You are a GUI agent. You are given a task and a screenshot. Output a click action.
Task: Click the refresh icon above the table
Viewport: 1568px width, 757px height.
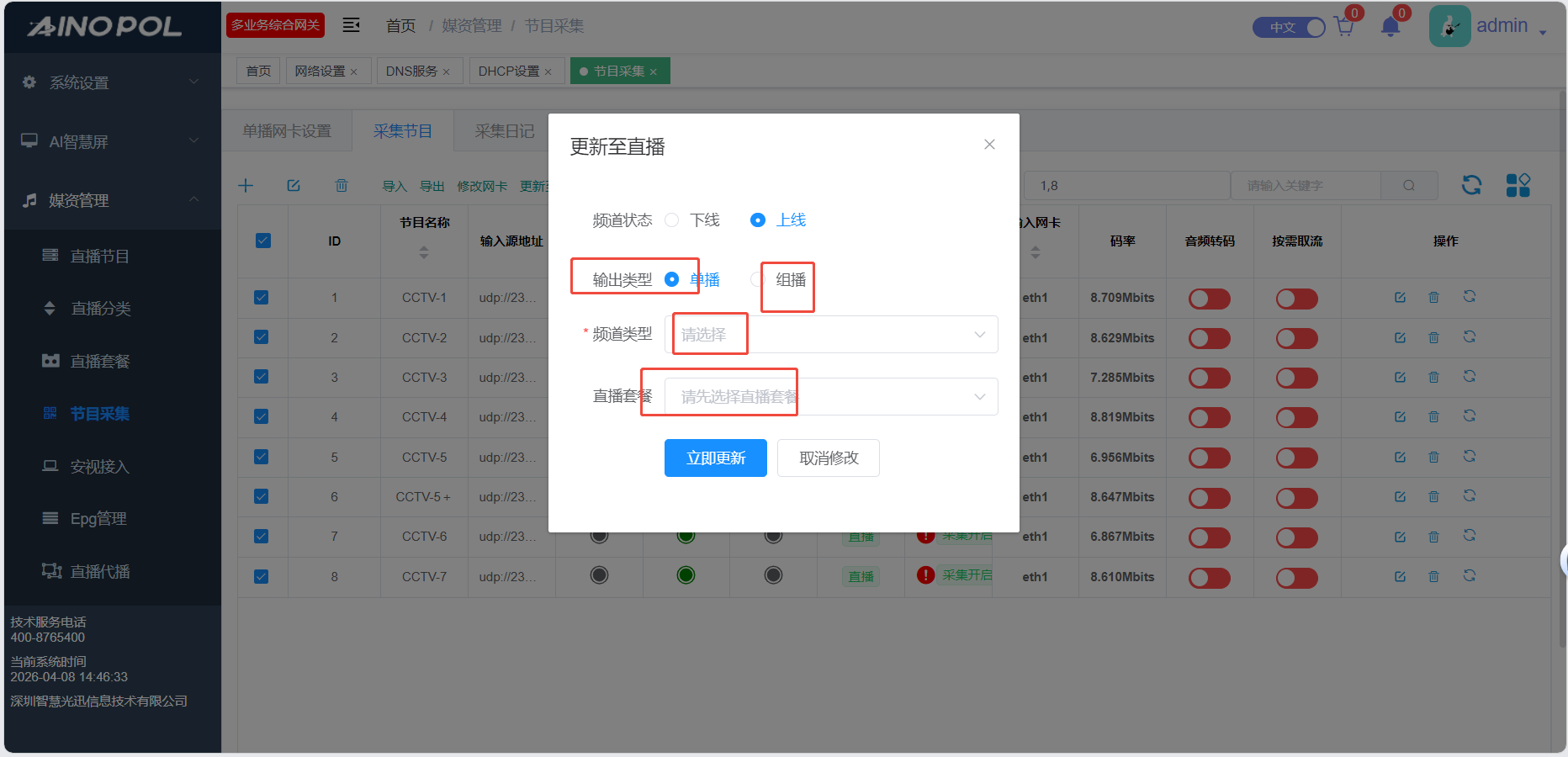click(1471, 185)
